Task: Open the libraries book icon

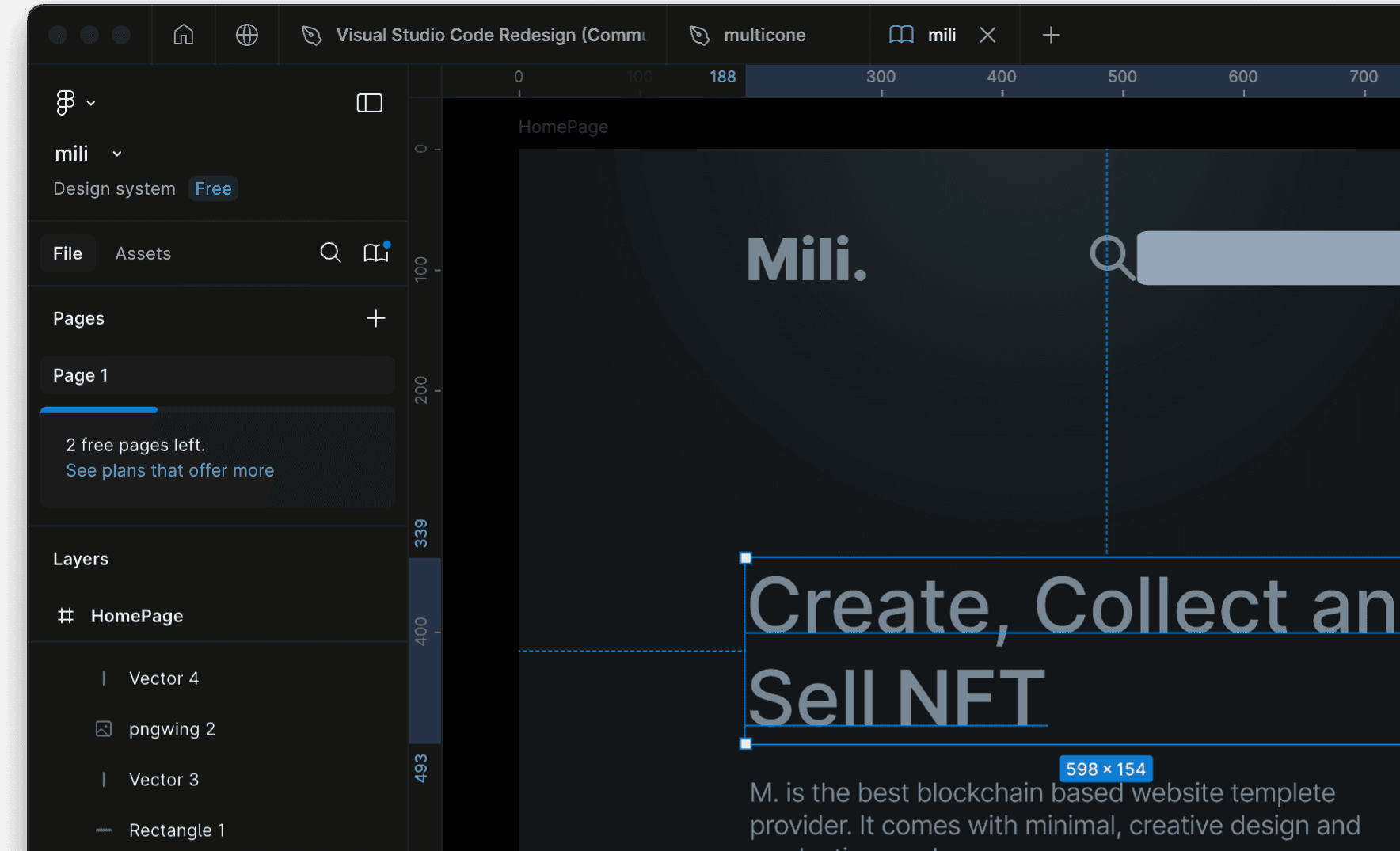Action: point(376,253)
